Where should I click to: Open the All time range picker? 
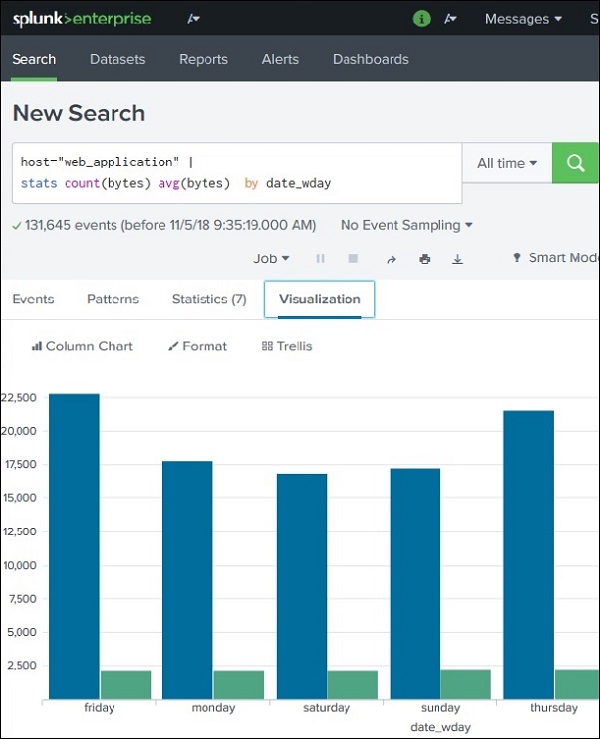coord(507,163)
